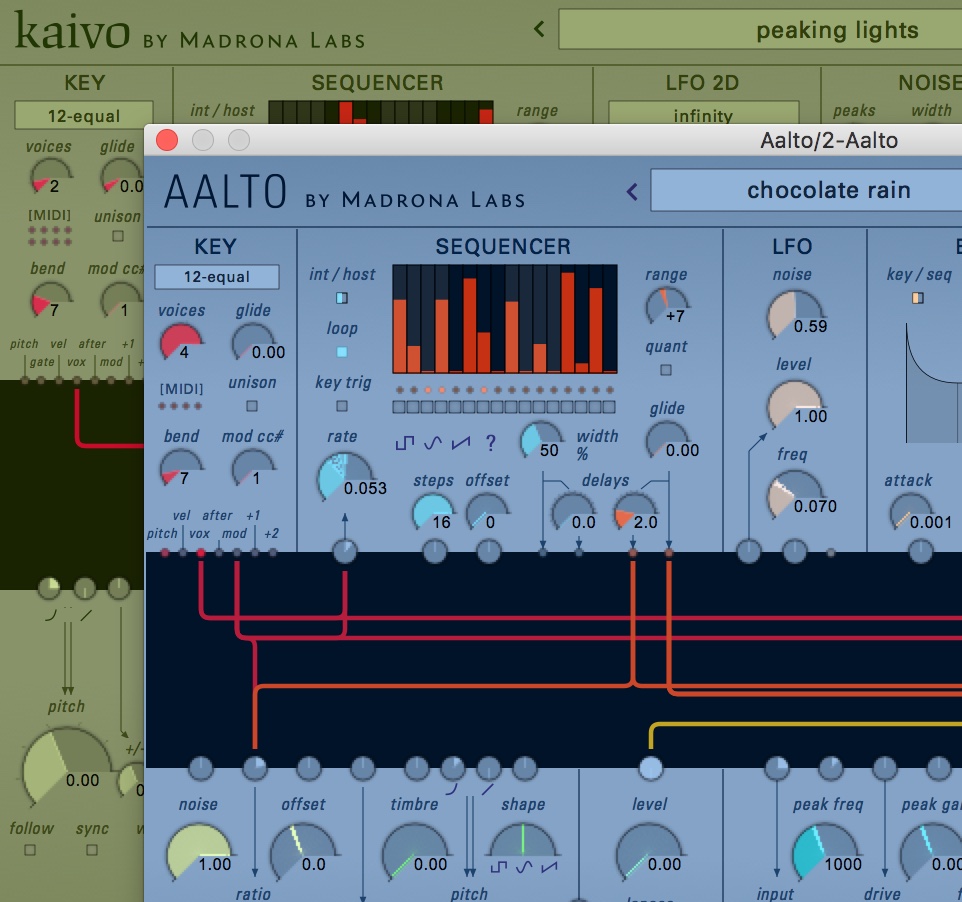Screen dimensions: 962x902
Task: Check the sync box in Kaivo
Action: coord(91,850)
